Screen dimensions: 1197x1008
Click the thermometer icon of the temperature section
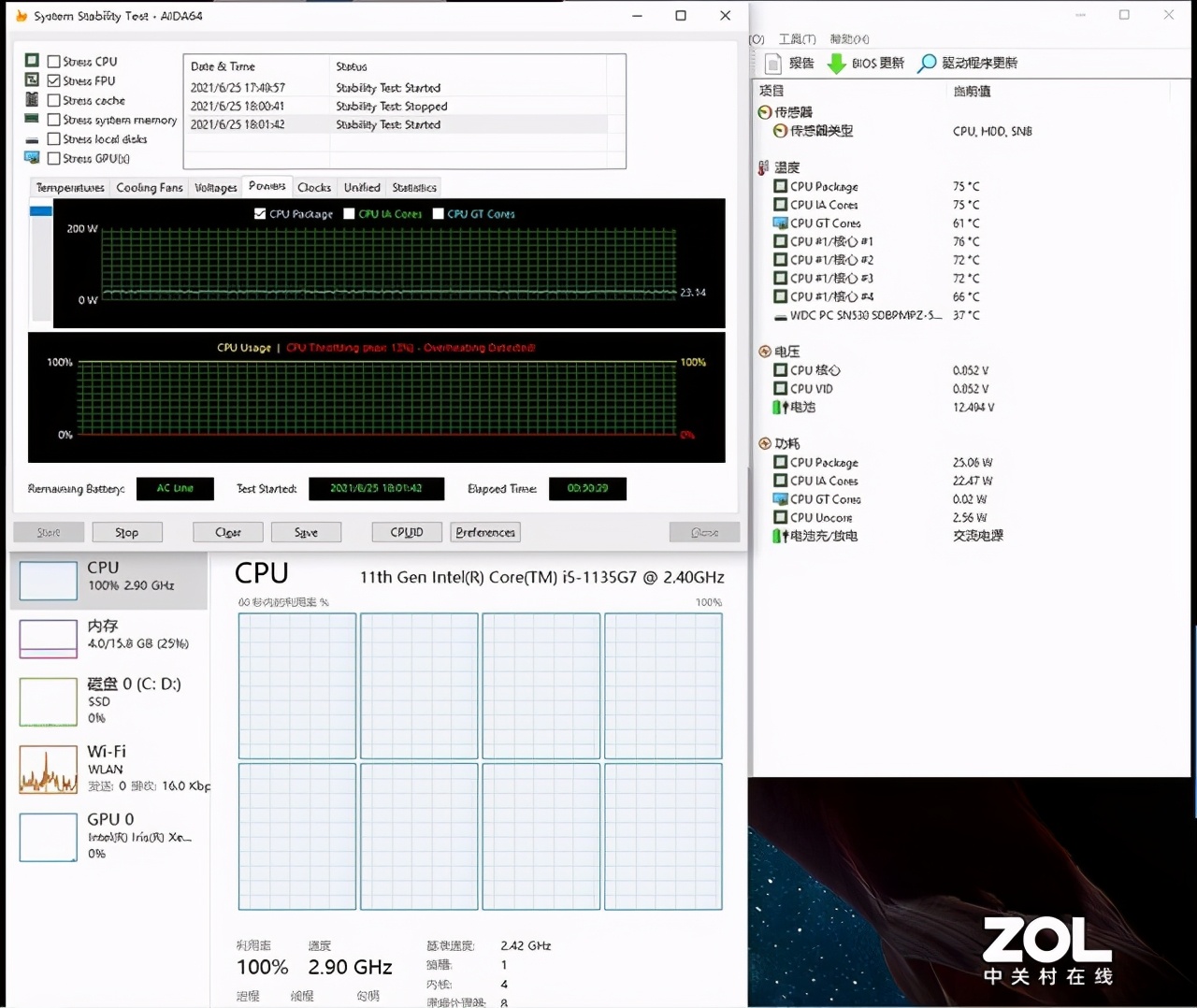[x=764, y=167]
